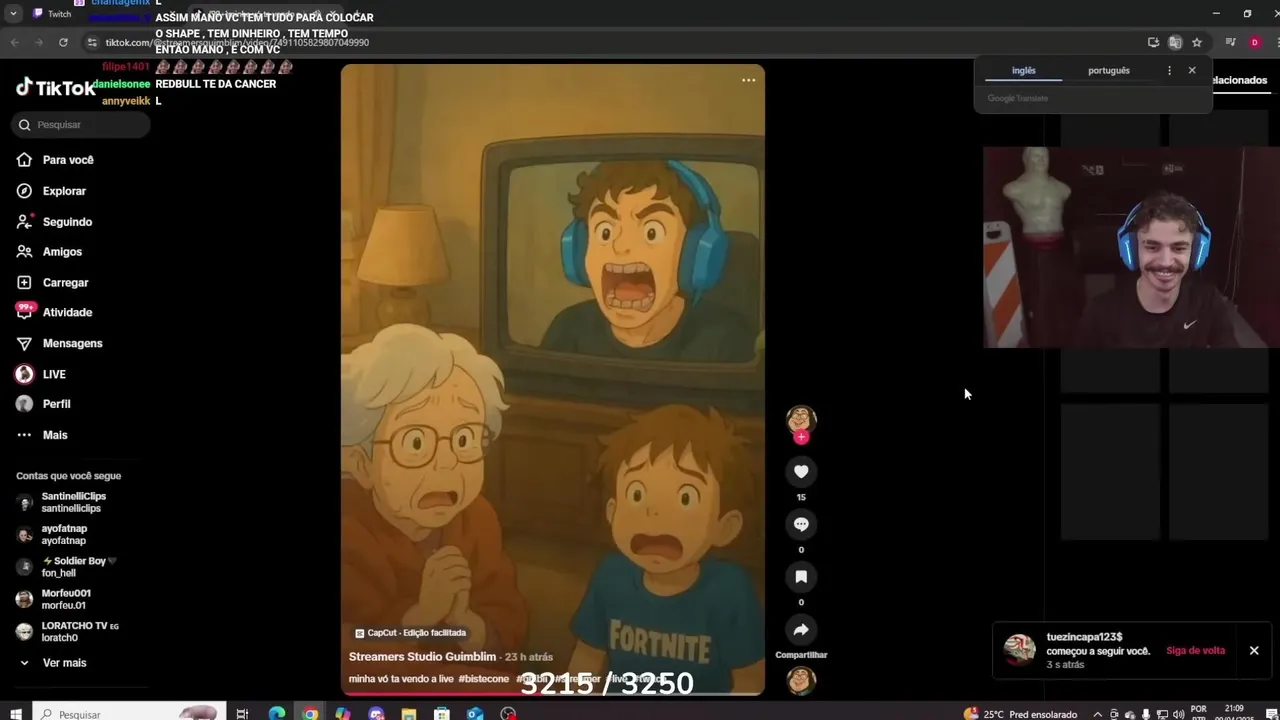
Task: Click the translate icon in the address bar
Action: tap(1175, 42)
